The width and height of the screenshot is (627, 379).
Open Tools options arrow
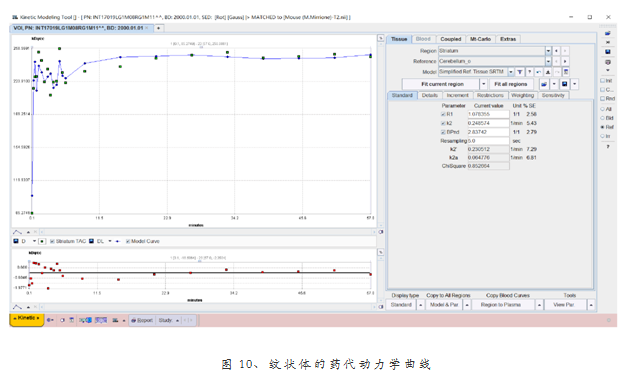pos(591,305)
